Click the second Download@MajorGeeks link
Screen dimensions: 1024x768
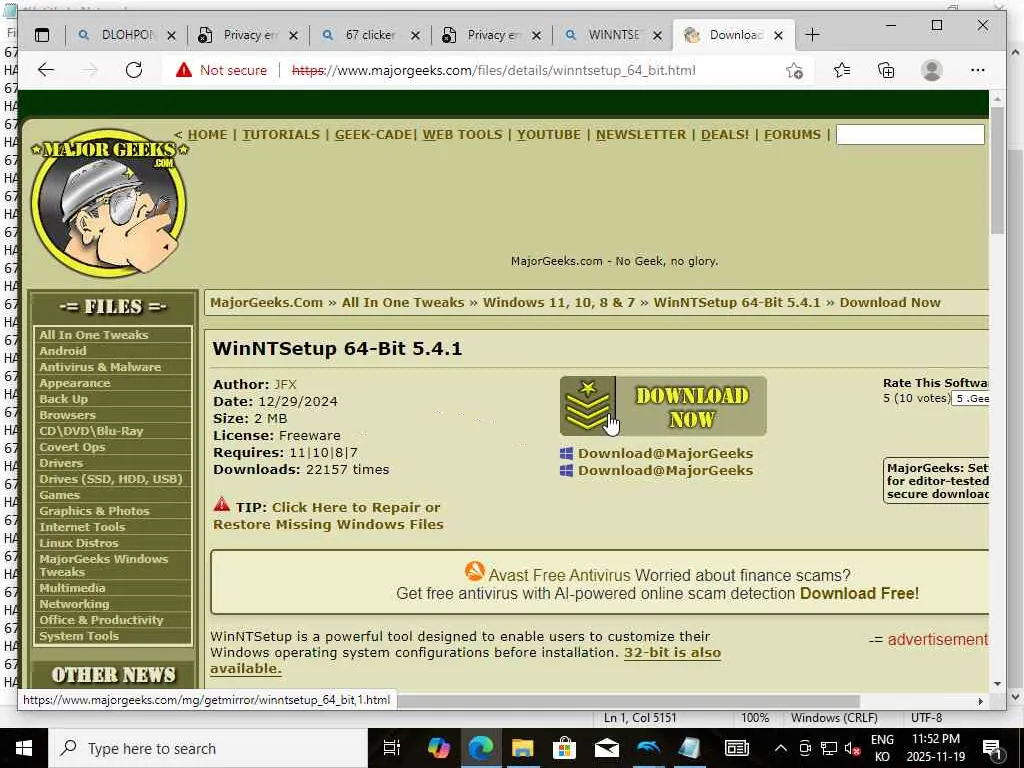point(665,470)
